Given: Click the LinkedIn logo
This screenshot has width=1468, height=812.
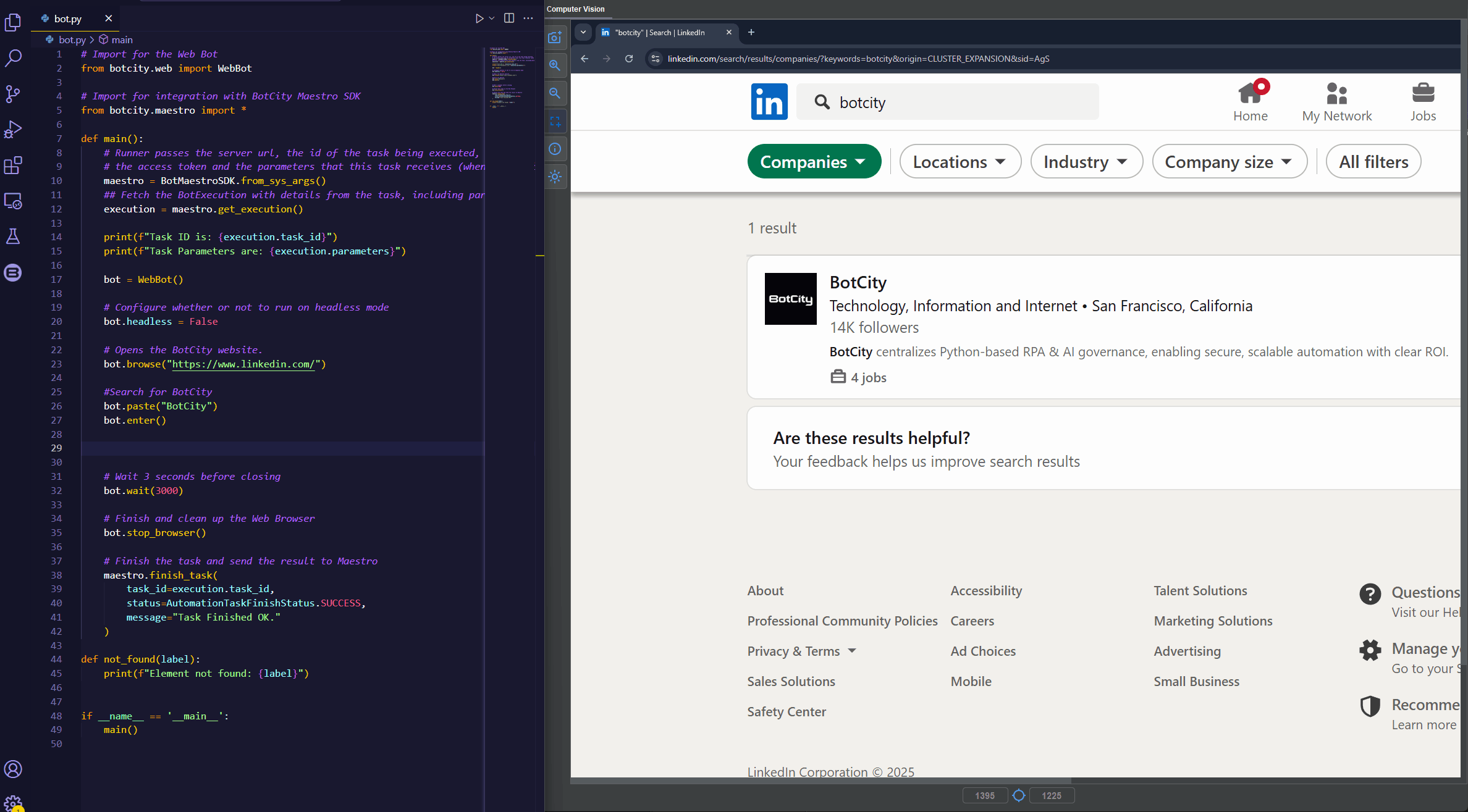Looking at the screenshot, I should [769, 101].
